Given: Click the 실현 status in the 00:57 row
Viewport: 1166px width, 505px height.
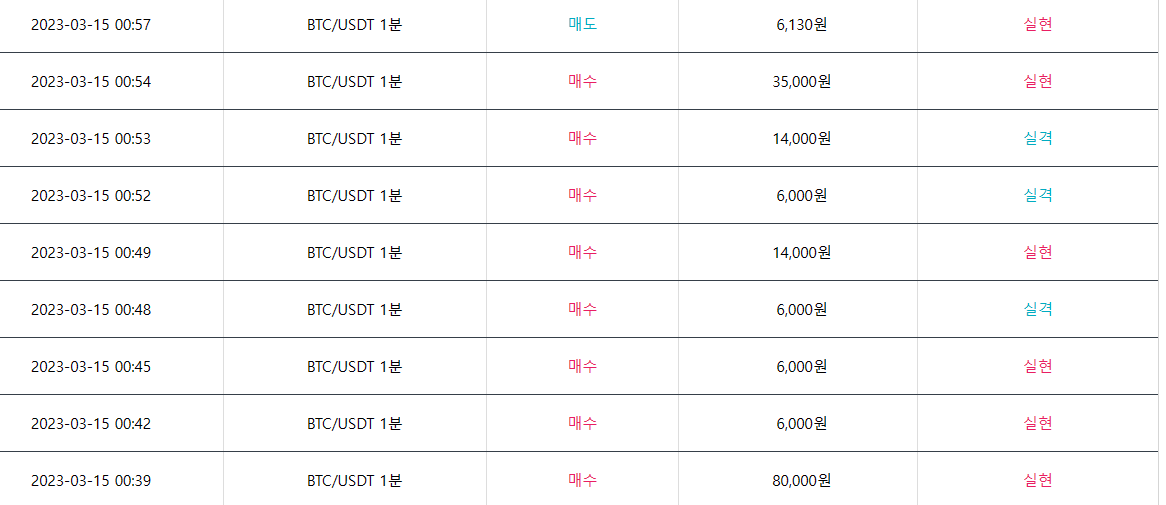Looking at the screenshot, I should (1038, 24).
